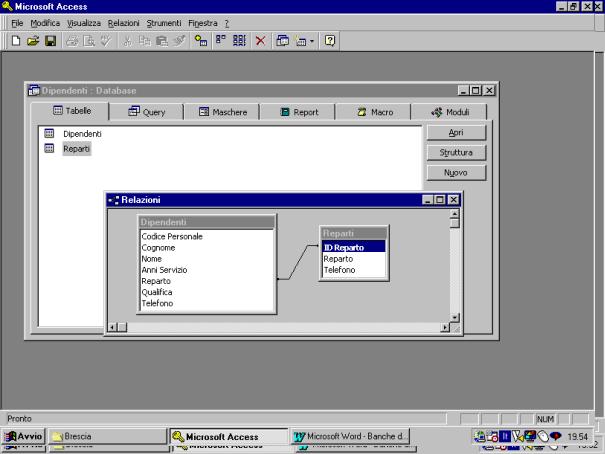
Task: Open the Finestra menu
Action: pos(203,23)
